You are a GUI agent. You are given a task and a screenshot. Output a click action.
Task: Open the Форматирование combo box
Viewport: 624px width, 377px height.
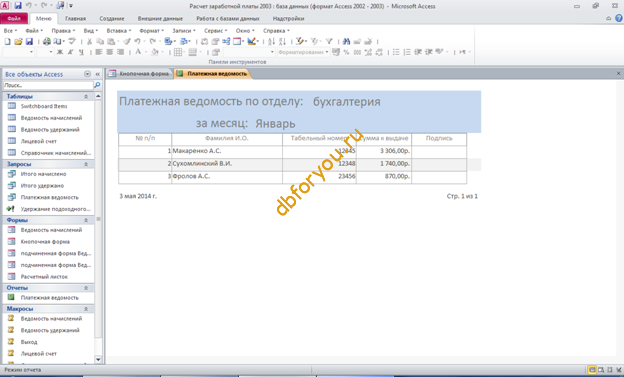(303, 52)
